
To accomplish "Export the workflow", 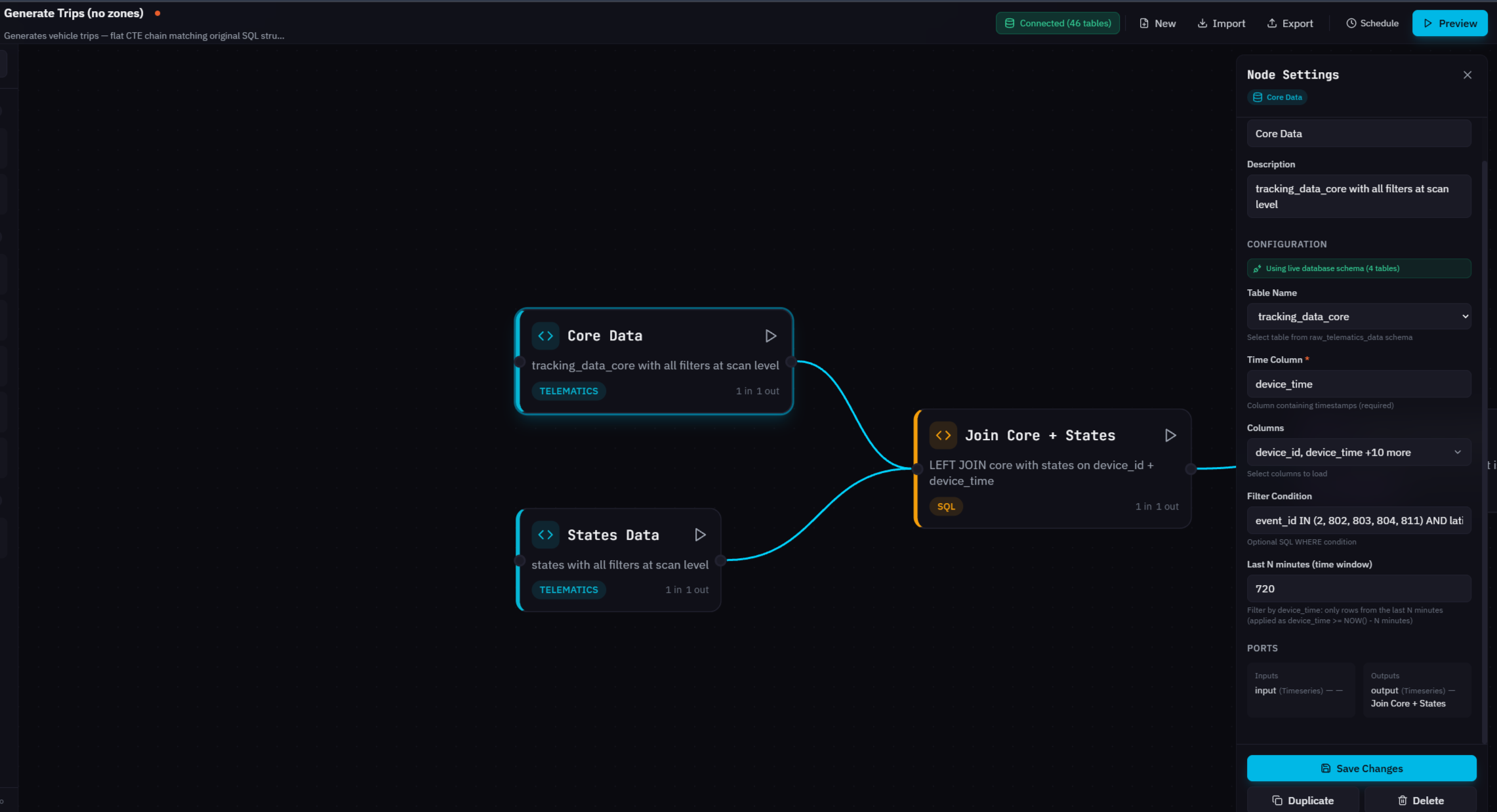I will tap(1290, 23).
